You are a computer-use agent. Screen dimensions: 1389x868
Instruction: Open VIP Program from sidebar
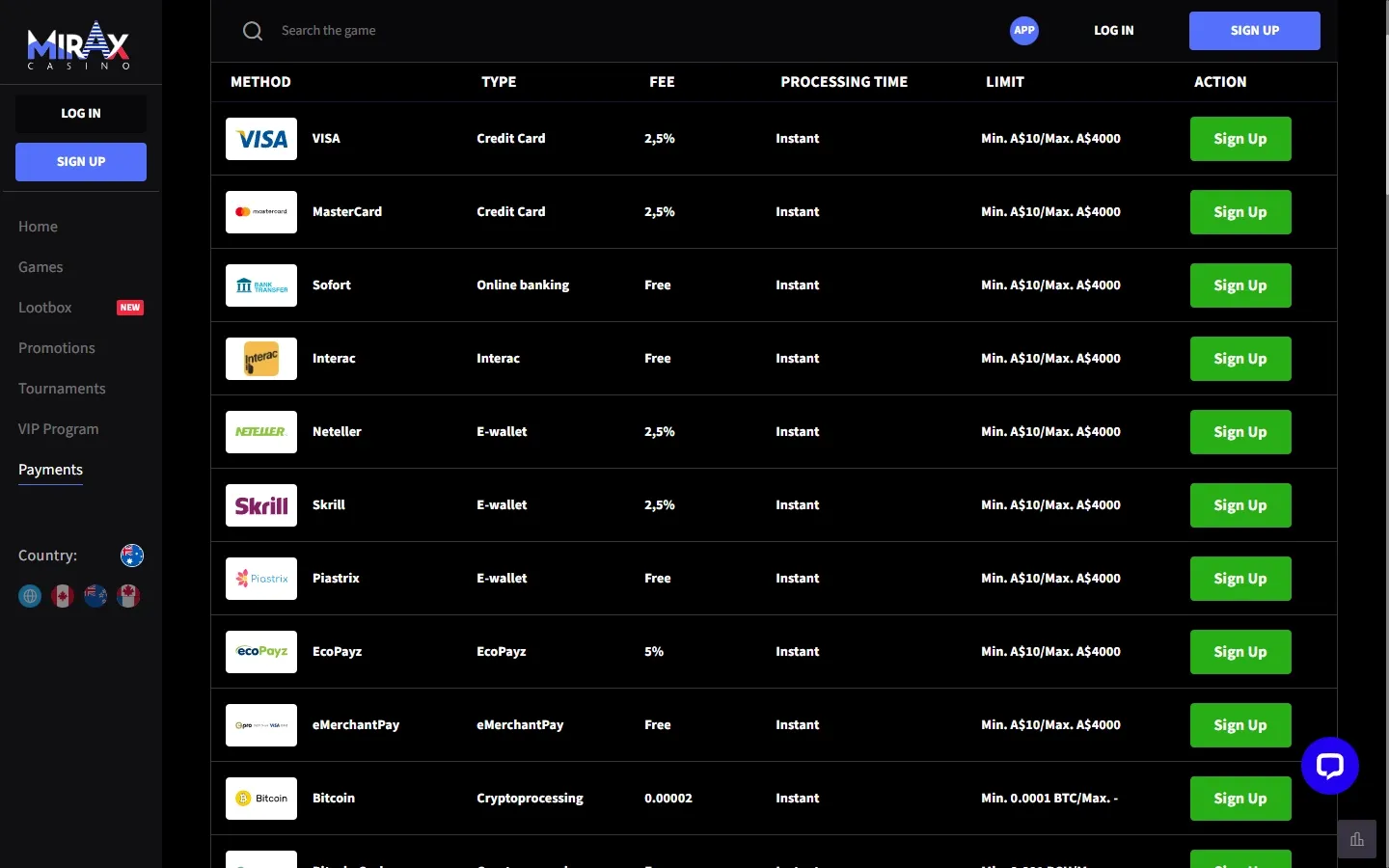coord(59,429)
